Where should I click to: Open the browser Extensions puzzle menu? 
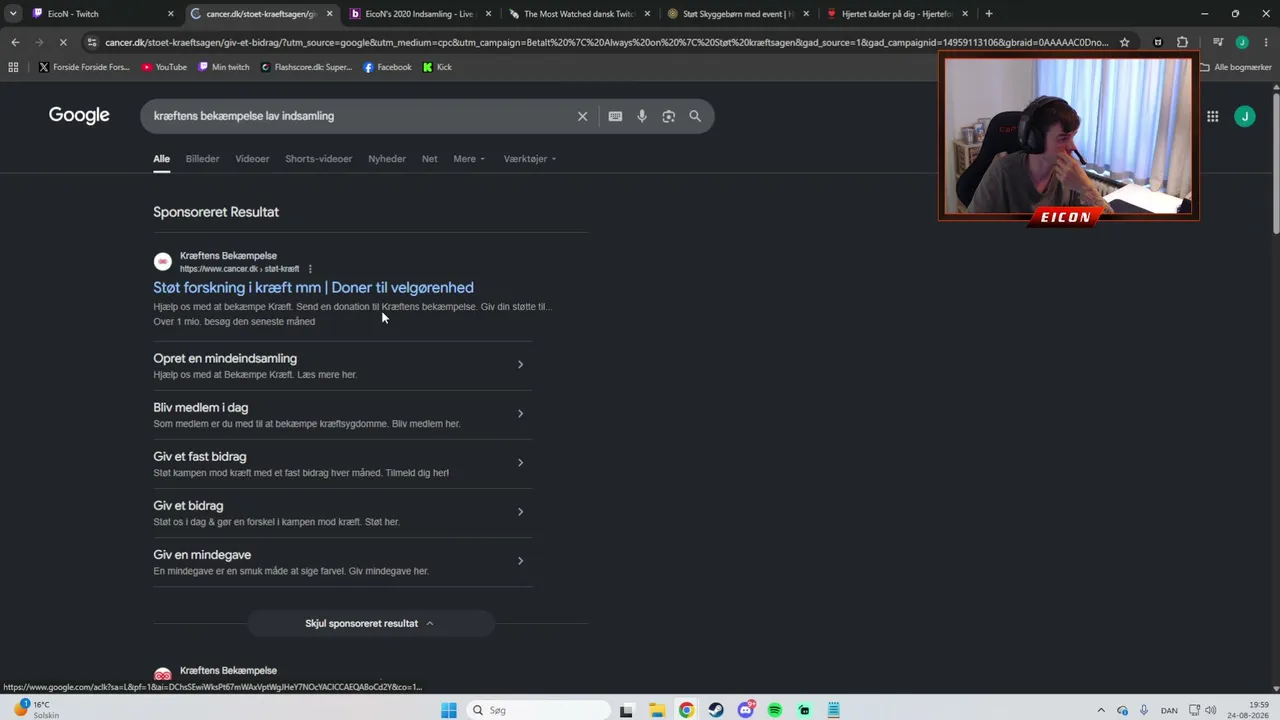click(1183, 42)
